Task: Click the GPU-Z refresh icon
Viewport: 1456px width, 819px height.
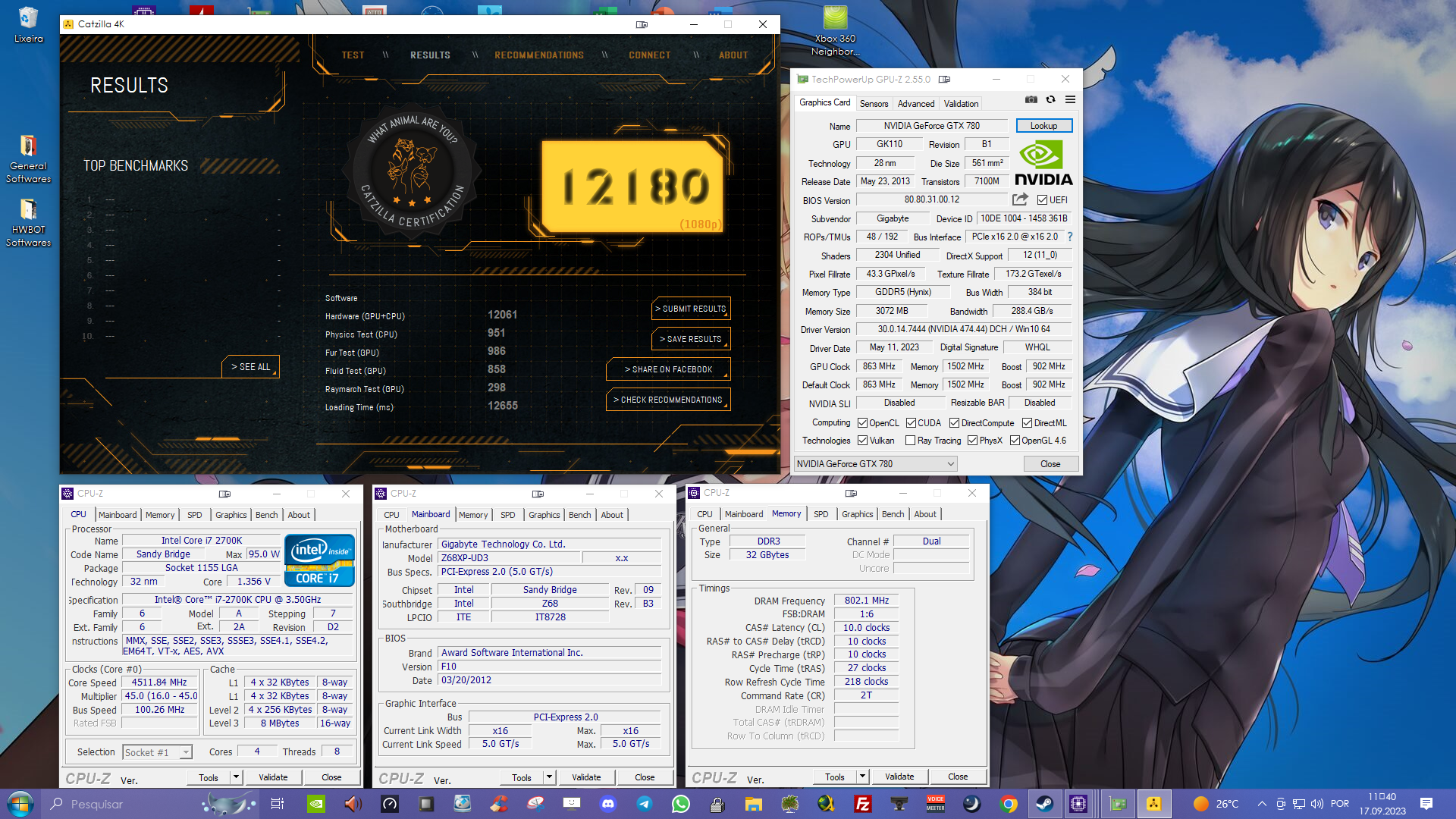Action: click(x=1050, y=99)
